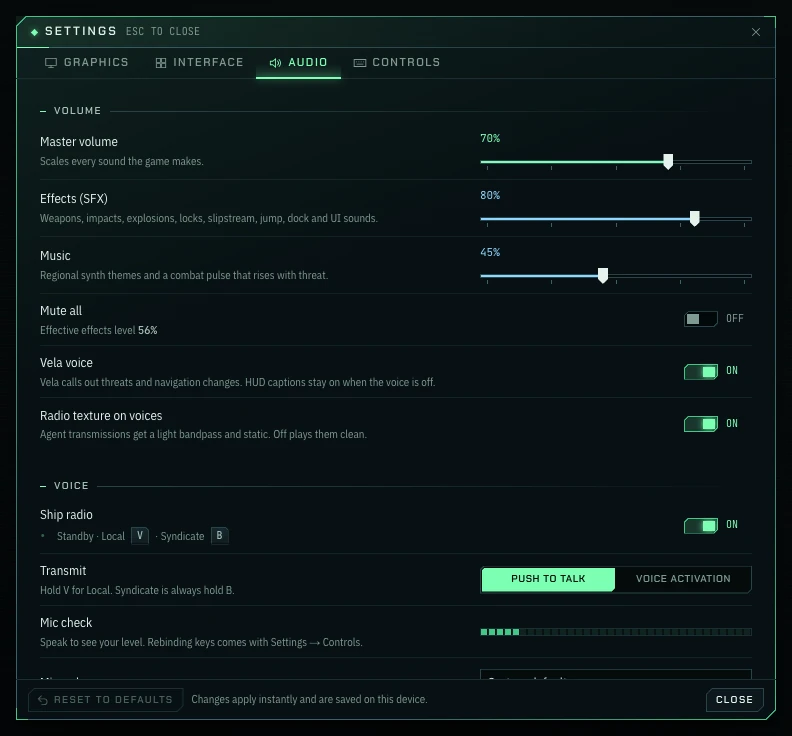Click the B key badge for Syndicate
Screen dimensions: 792x736
[220, 535]
